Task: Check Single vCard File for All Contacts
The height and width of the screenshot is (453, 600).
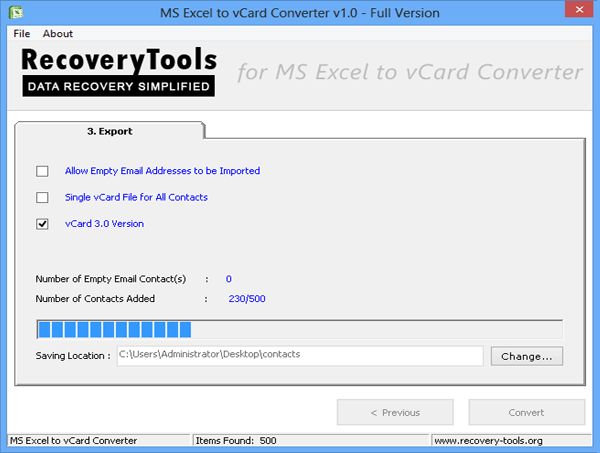Action: click(x=42, y=197)
